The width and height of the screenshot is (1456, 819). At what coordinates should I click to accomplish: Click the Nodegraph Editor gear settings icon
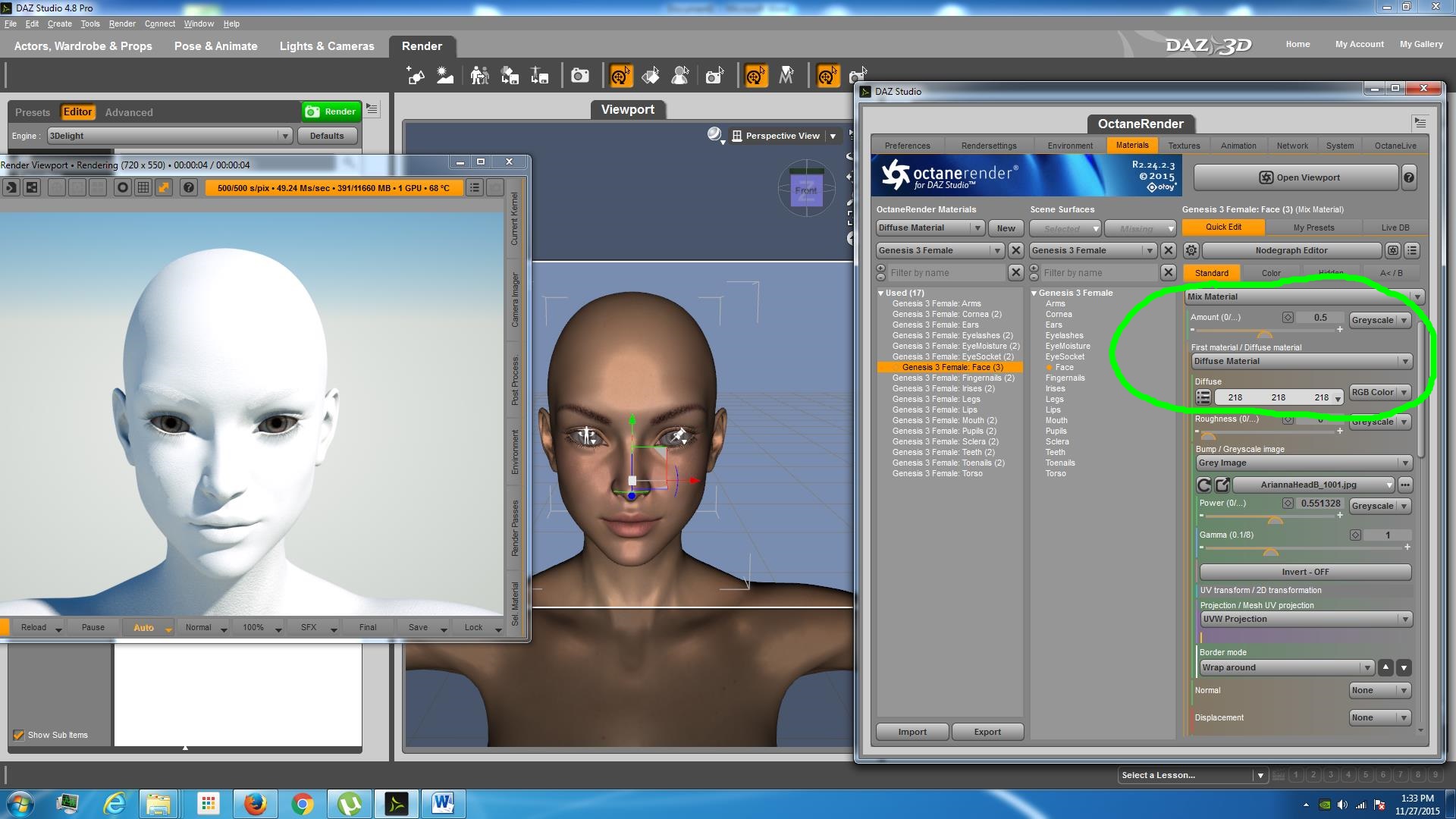1191,250
